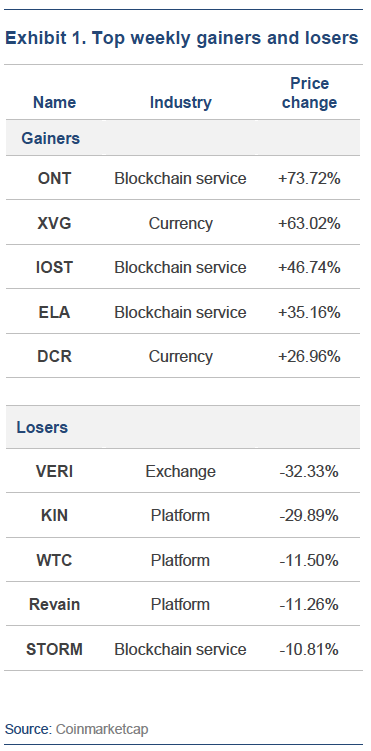Click the Exhibit 1 title heading
The width and height of the screenshot is (371, 751).
(x=182, y=38)
